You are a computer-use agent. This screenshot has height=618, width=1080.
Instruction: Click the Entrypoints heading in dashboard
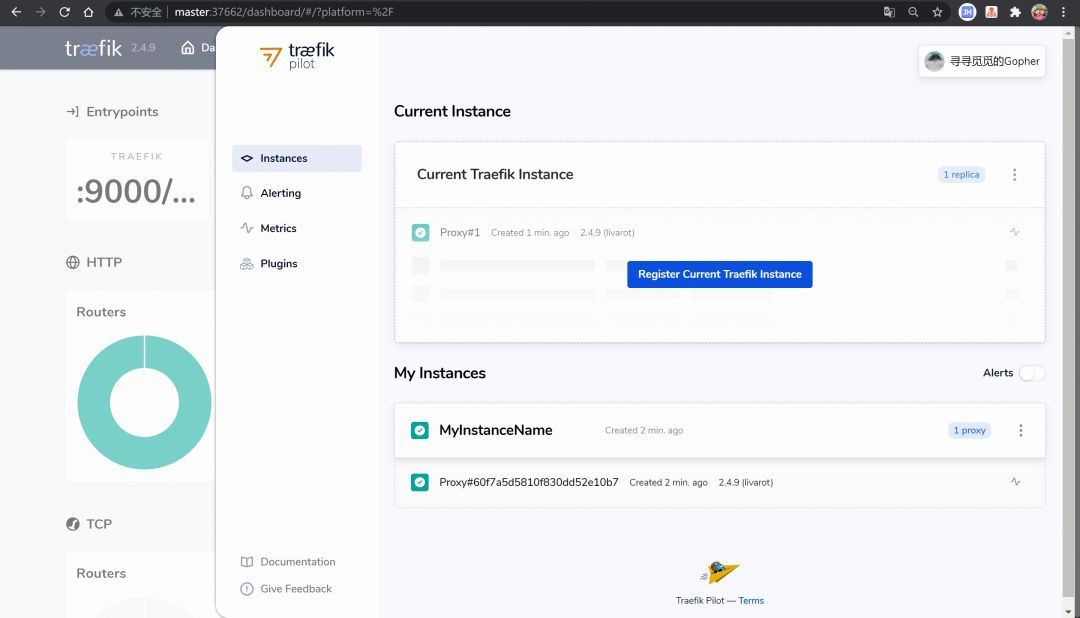tap(122, 112)
